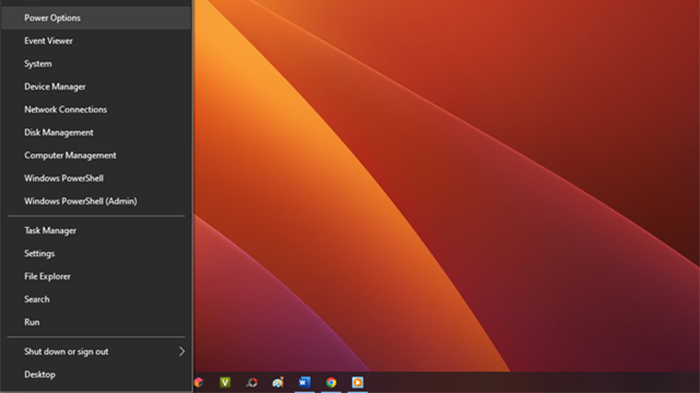Launch Windows PowerShell (non-admin)
Image resolution: width=700 pixels, height=393 pixels.
point(96,178)
